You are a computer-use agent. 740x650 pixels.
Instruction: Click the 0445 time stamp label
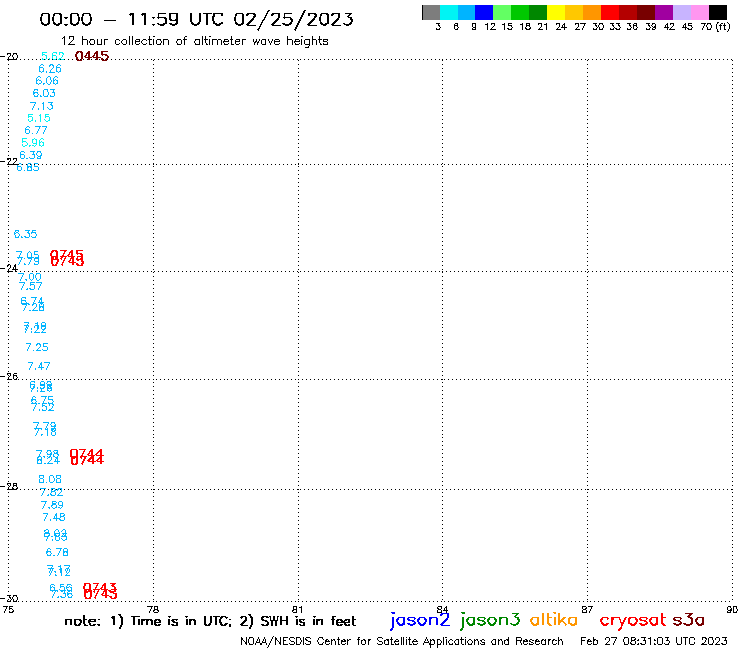pyautogui.click(x=92, y=56)
